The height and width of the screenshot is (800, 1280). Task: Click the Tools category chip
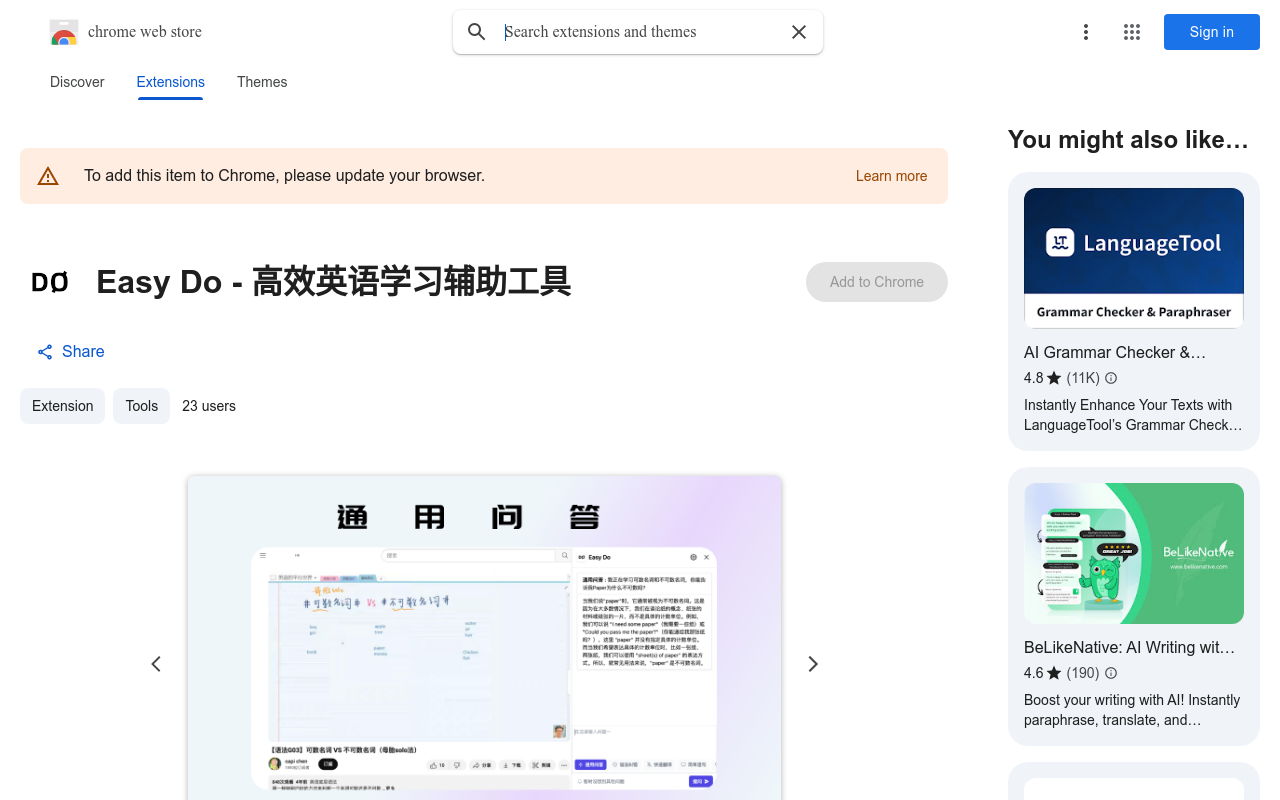click(142, 406)
